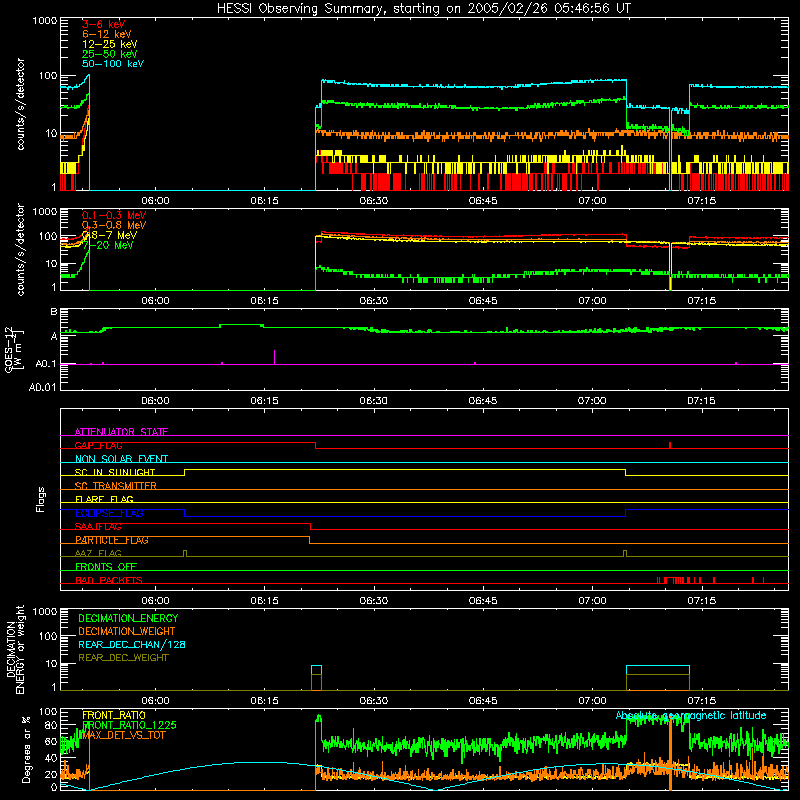Viewport: 800px width, 800px height.
Task: Click the REAR_DEC_CHAN/128 legend label
Action: click(x=132, y=644)
